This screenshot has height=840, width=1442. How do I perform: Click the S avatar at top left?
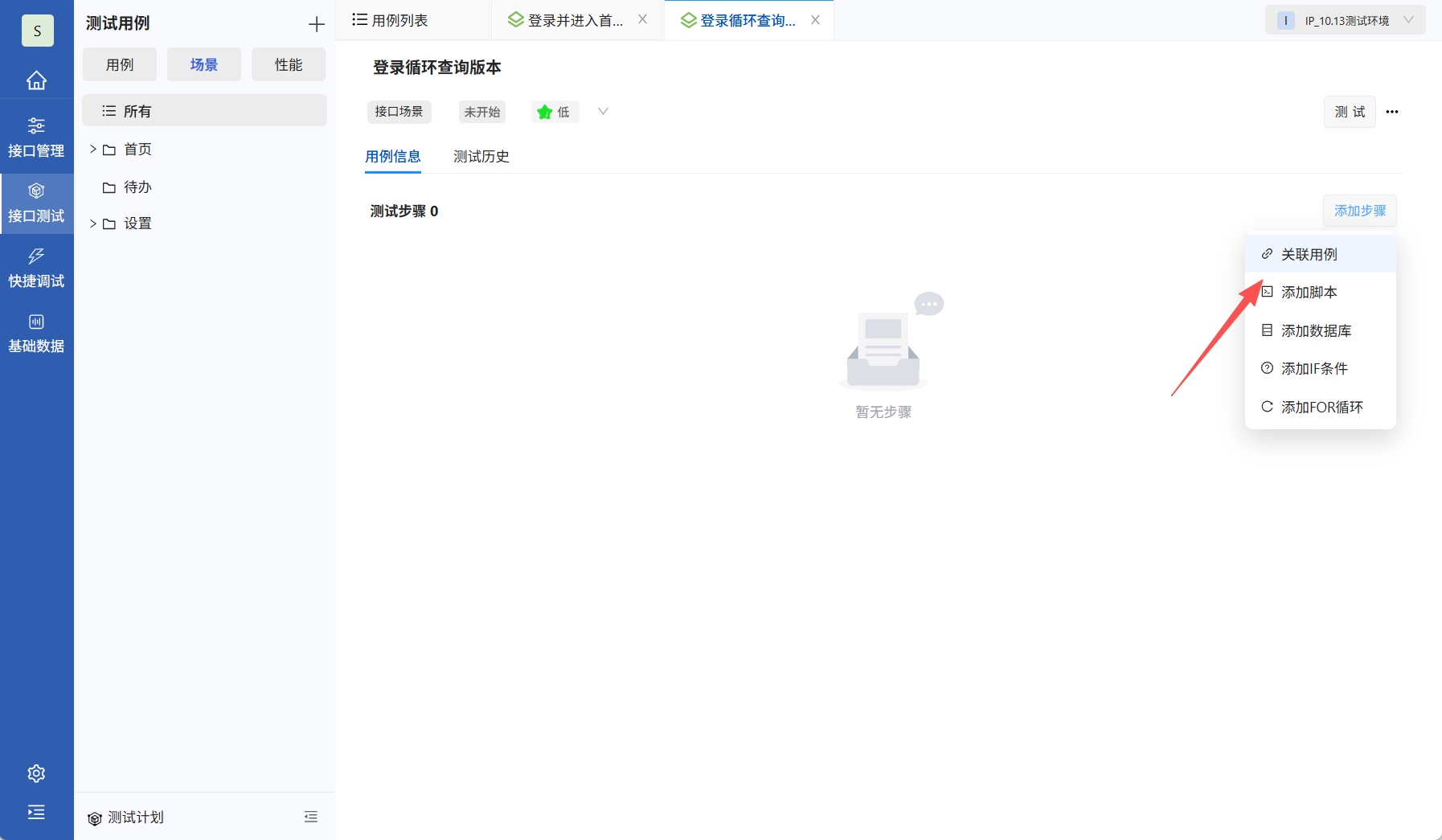pos(37,31)
